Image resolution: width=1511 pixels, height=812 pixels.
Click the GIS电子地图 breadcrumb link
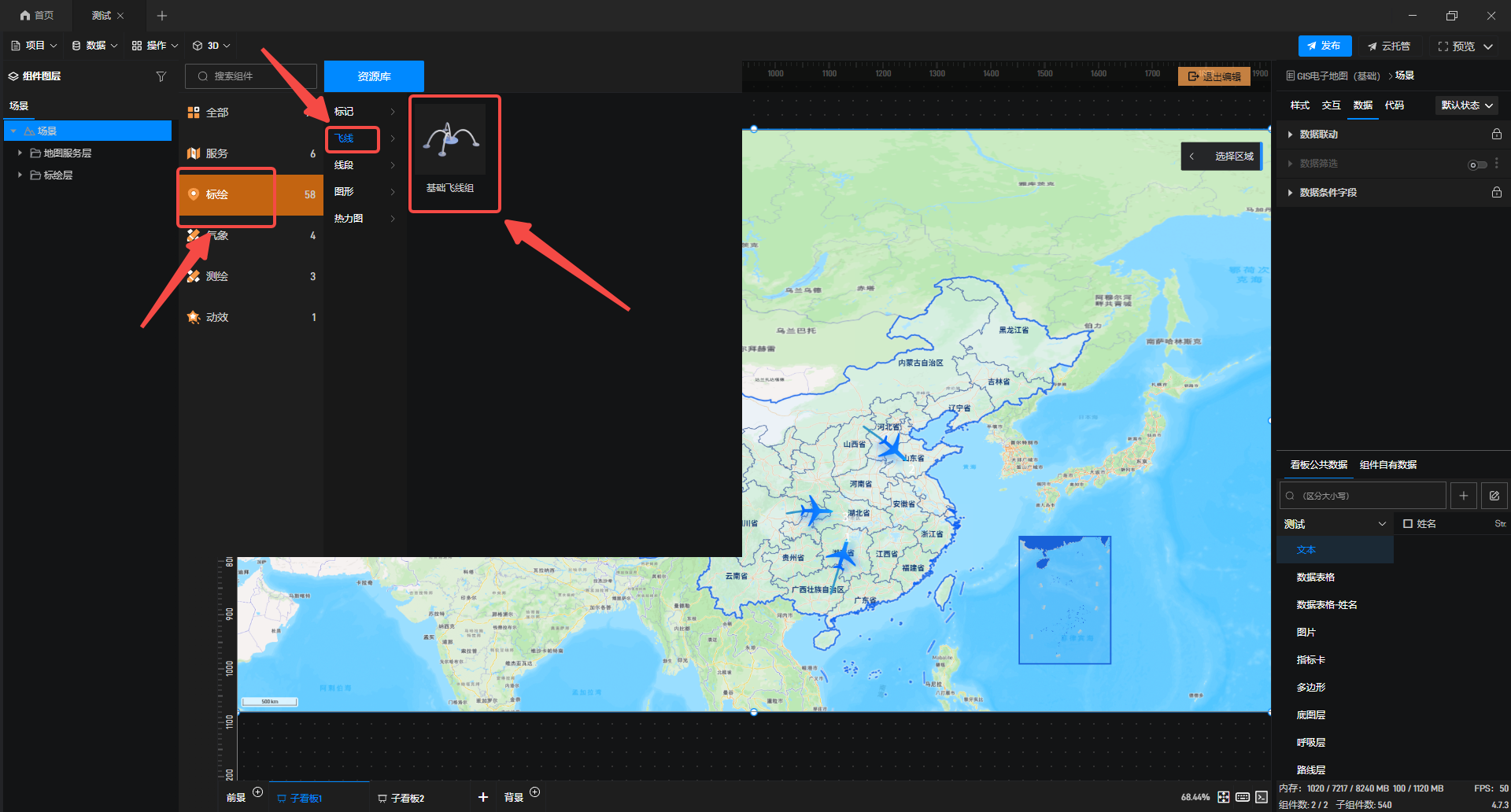pos(1333,76)
